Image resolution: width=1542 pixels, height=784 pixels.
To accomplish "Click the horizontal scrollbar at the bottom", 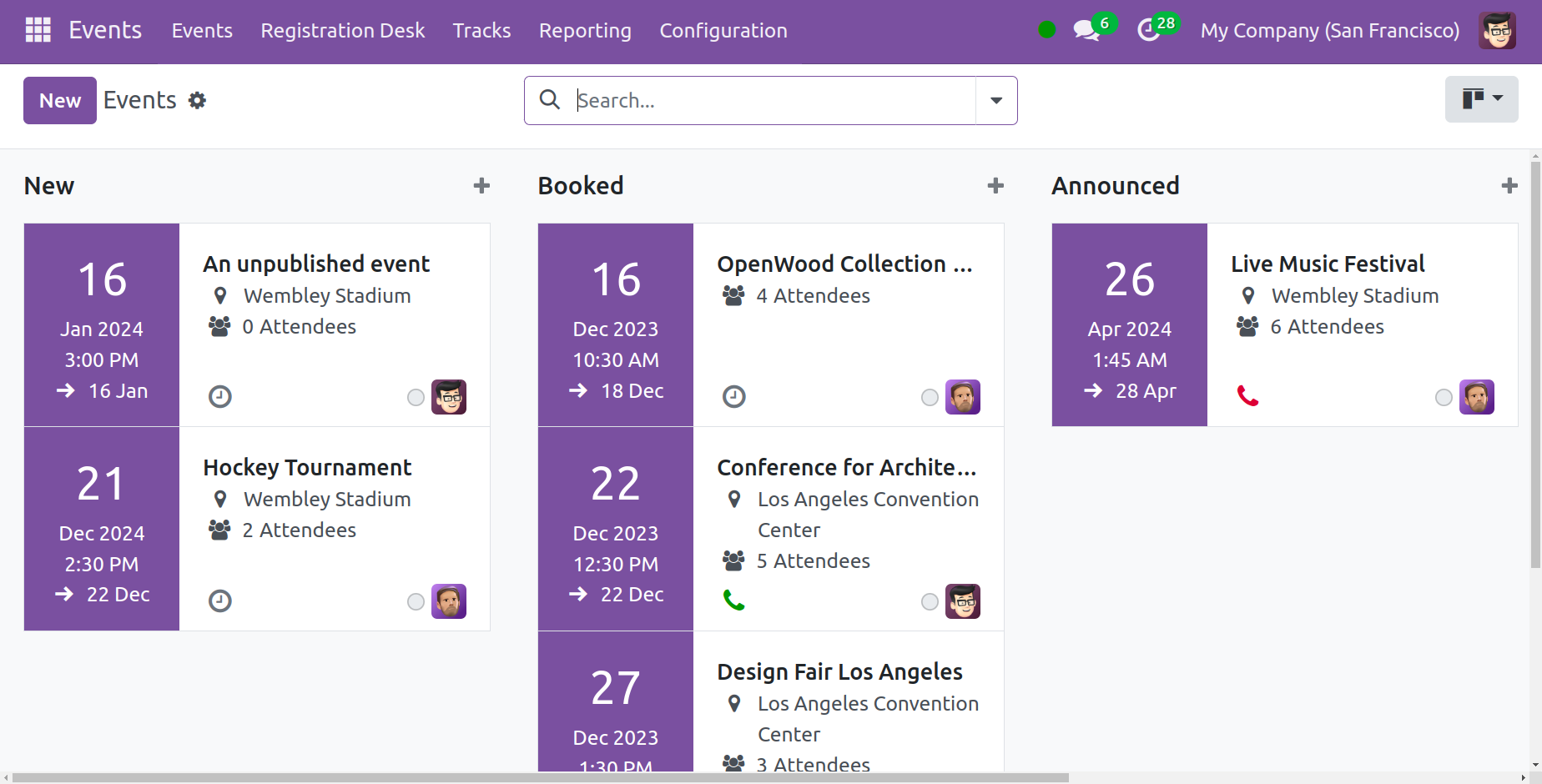I will pyautogui.click(x=541, y=777).
